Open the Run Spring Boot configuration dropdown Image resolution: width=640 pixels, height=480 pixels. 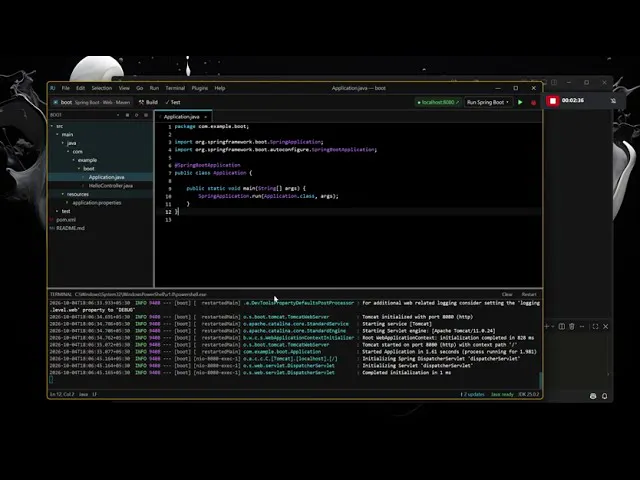click(x=488, y=102)
